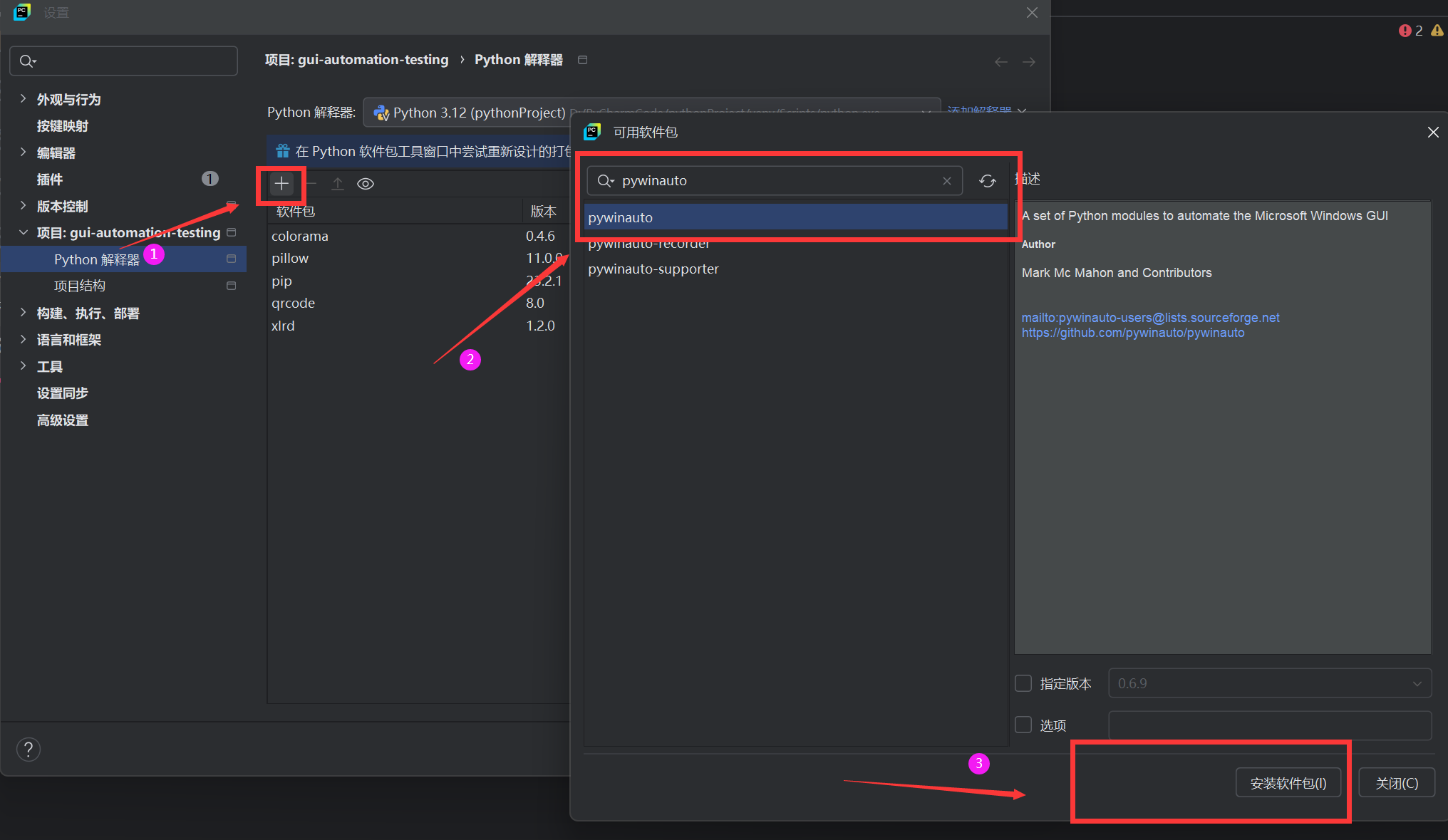Select the pip package row

[x=419, y=281]
